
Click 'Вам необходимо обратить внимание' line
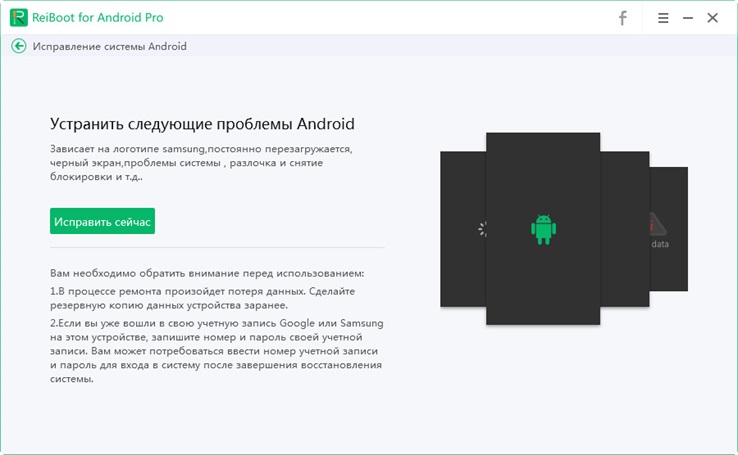(207, 273)
